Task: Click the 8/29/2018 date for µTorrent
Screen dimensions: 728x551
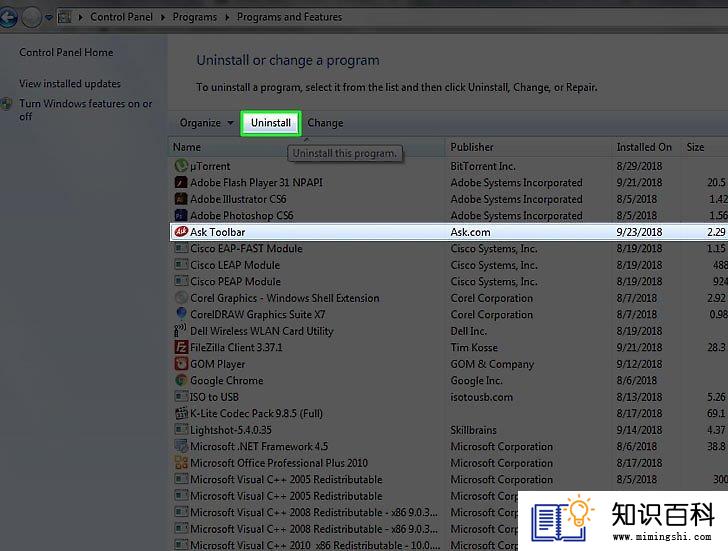Action: 639,166
